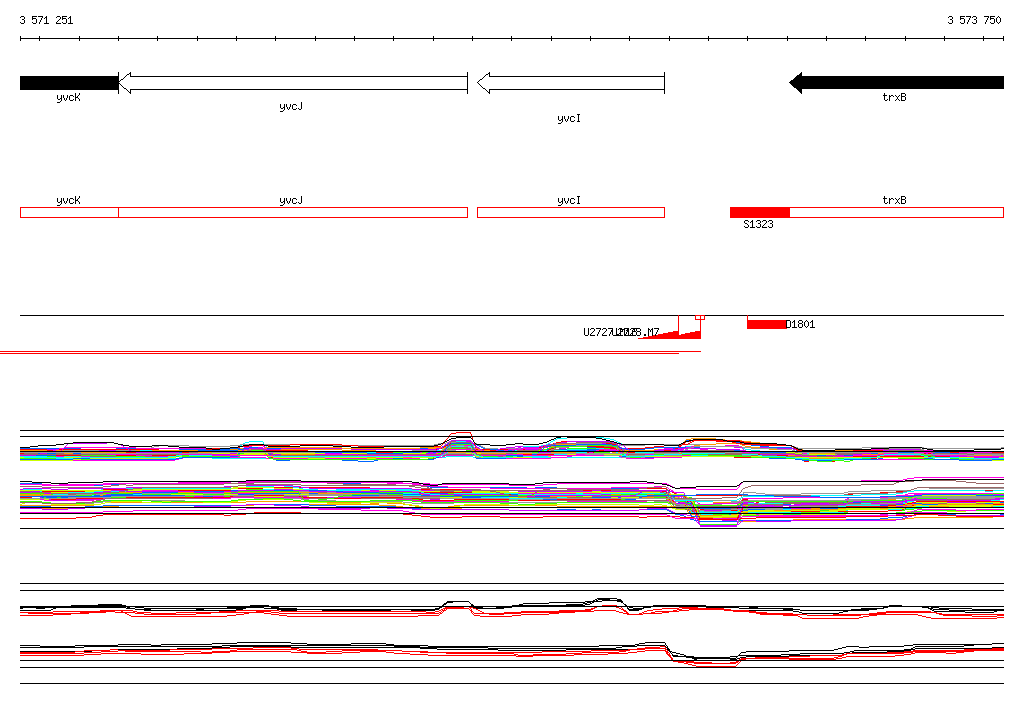This screenshot has width=1024, height=714.
Task: Click the yvcJ label under the white arrow
Action: point(291,106)
